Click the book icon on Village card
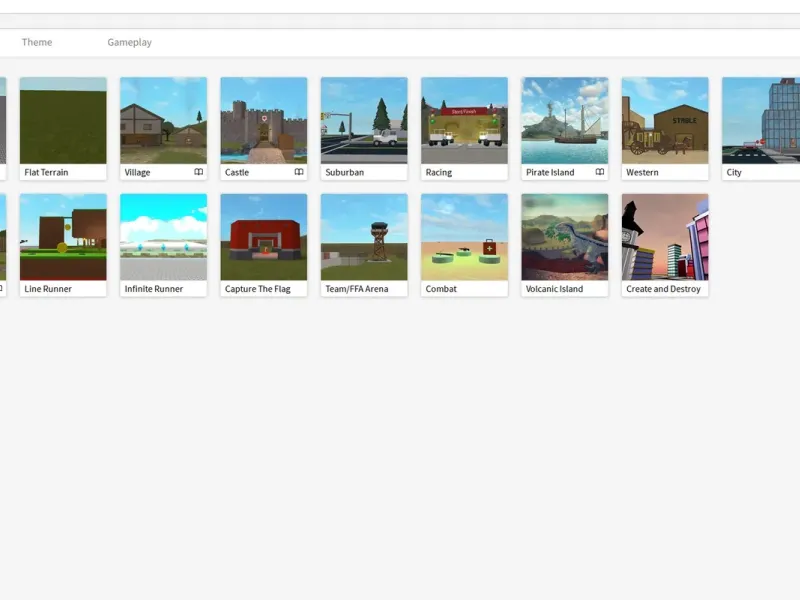The width and height of the screenshot is (800, 600). tap(198, 172)
